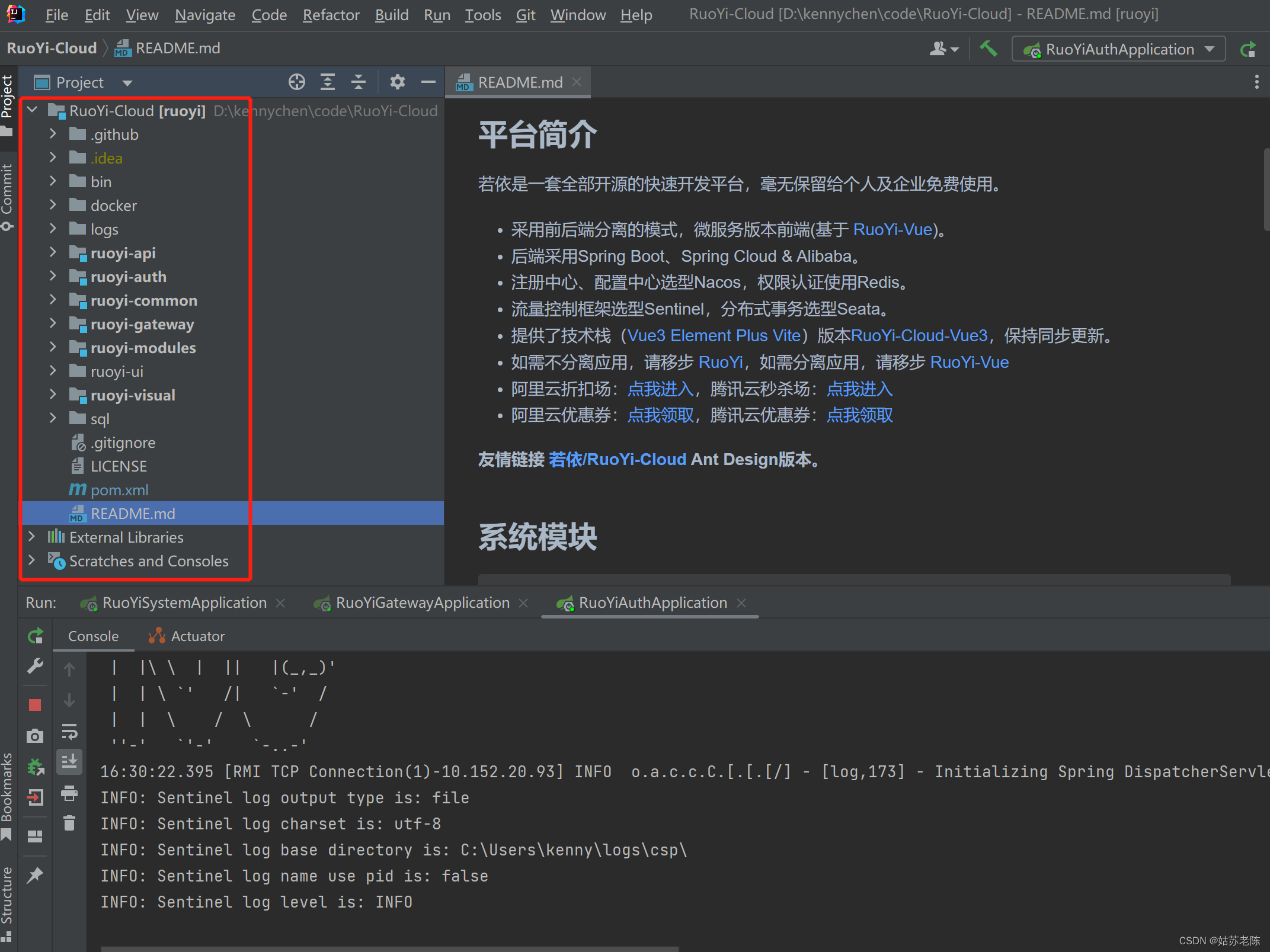1270x952 pixels.
Task: Clear console with trash icon
Action: pyautogui.click(x=69, y=823)
